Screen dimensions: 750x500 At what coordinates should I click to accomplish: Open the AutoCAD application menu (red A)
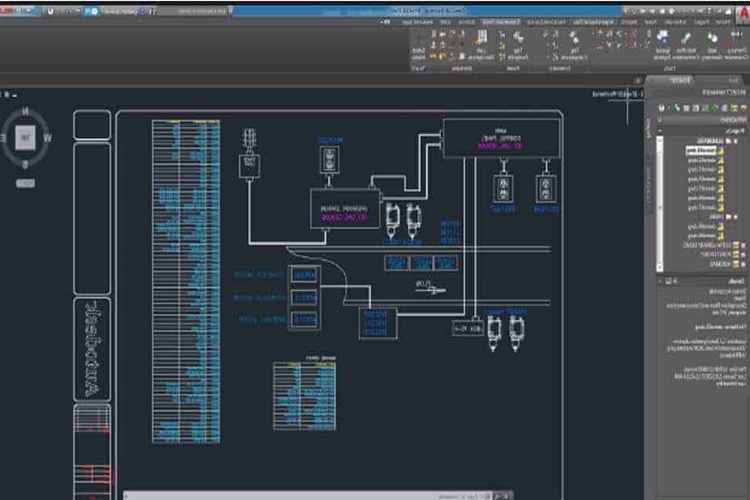(745, 13)
